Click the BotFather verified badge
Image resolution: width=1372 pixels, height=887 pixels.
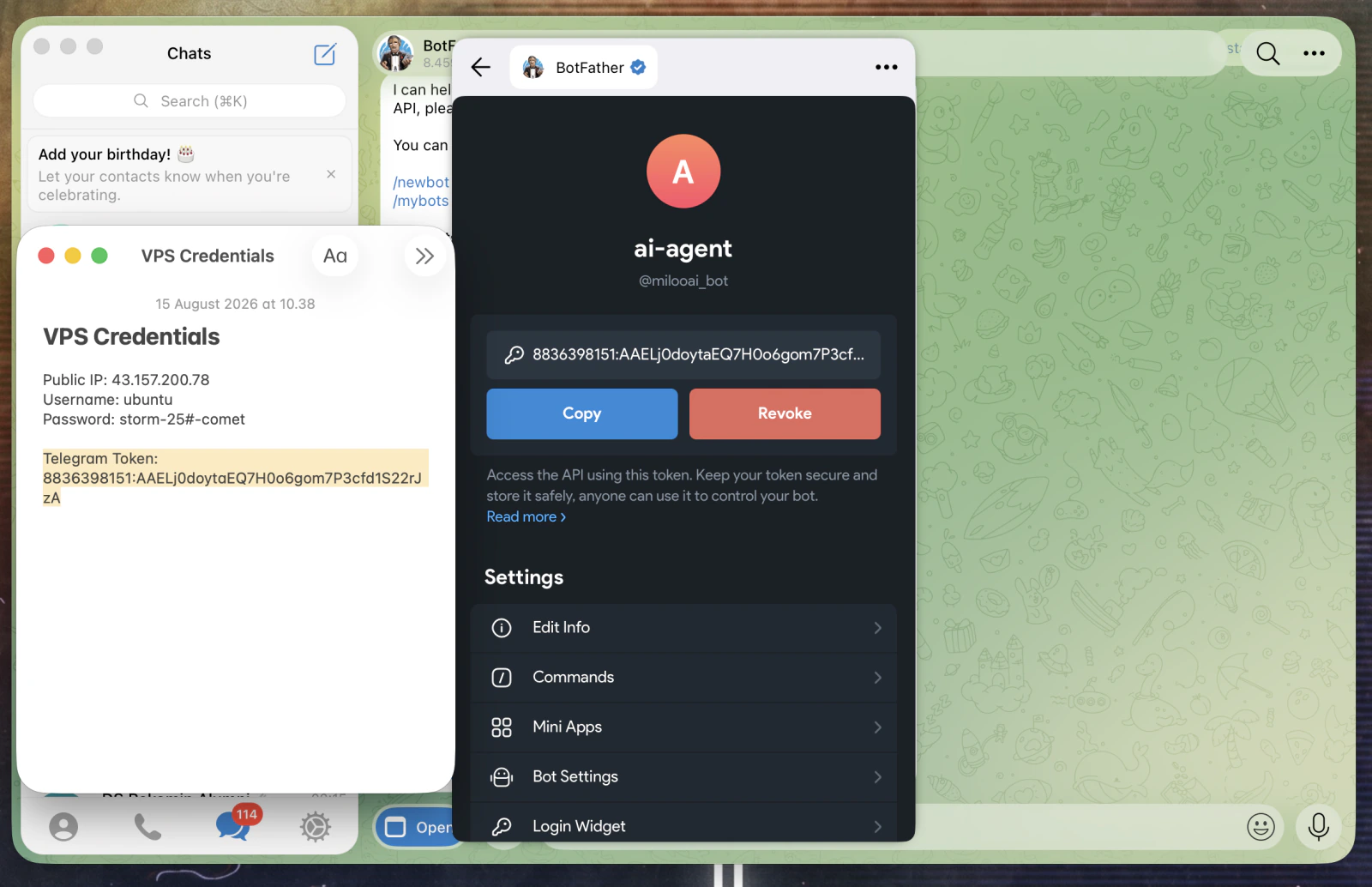click(x=638, y=67)
